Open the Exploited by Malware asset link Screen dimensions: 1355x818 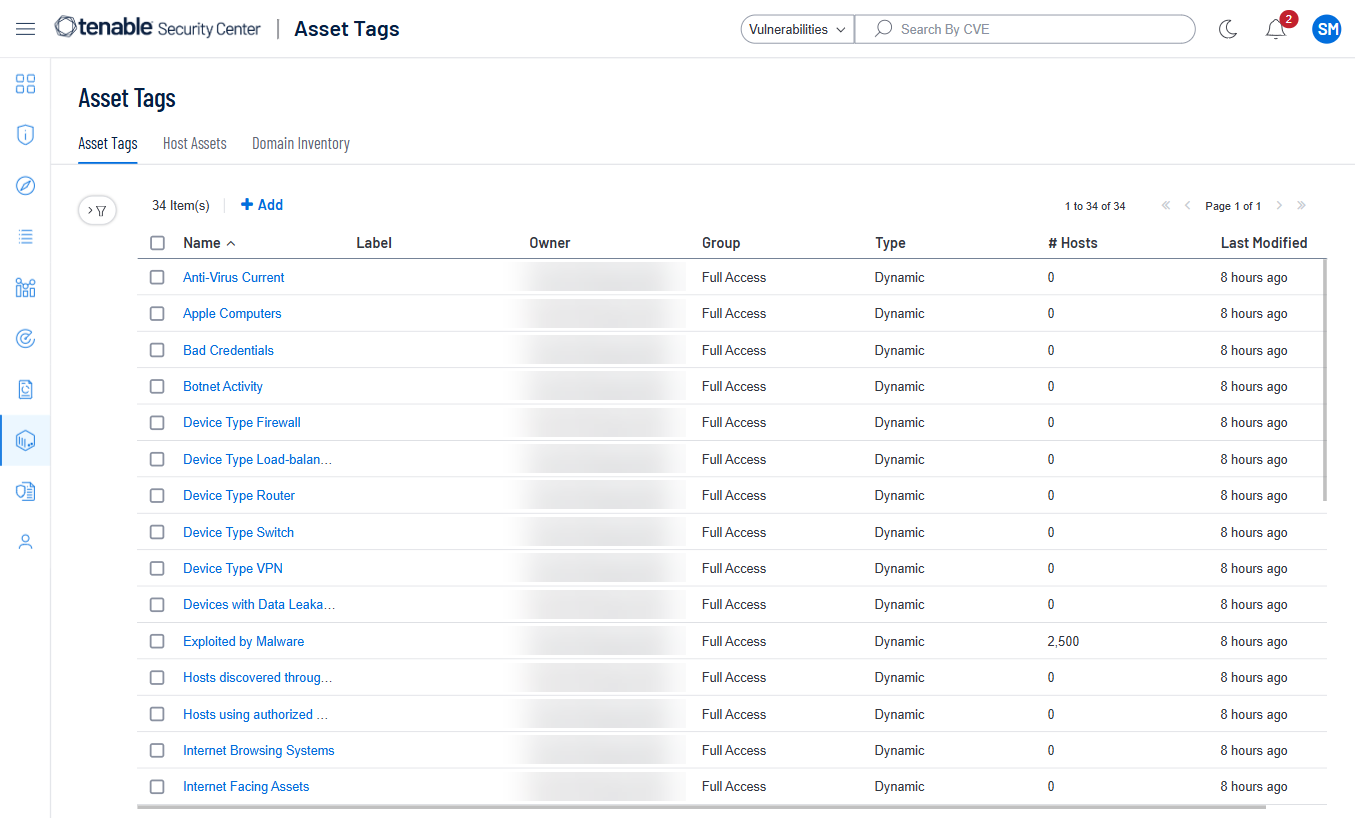[x=244, y=641]
